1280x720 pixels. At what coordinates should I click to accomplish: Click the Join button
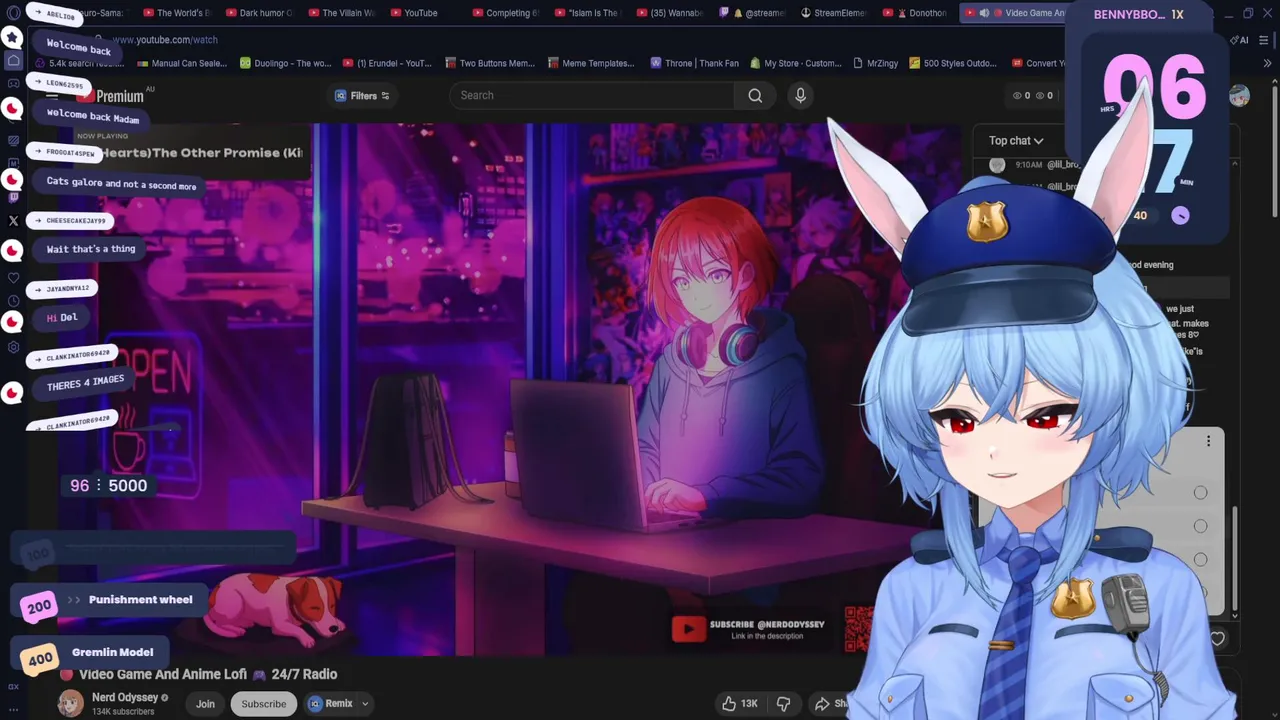point(205,704)
